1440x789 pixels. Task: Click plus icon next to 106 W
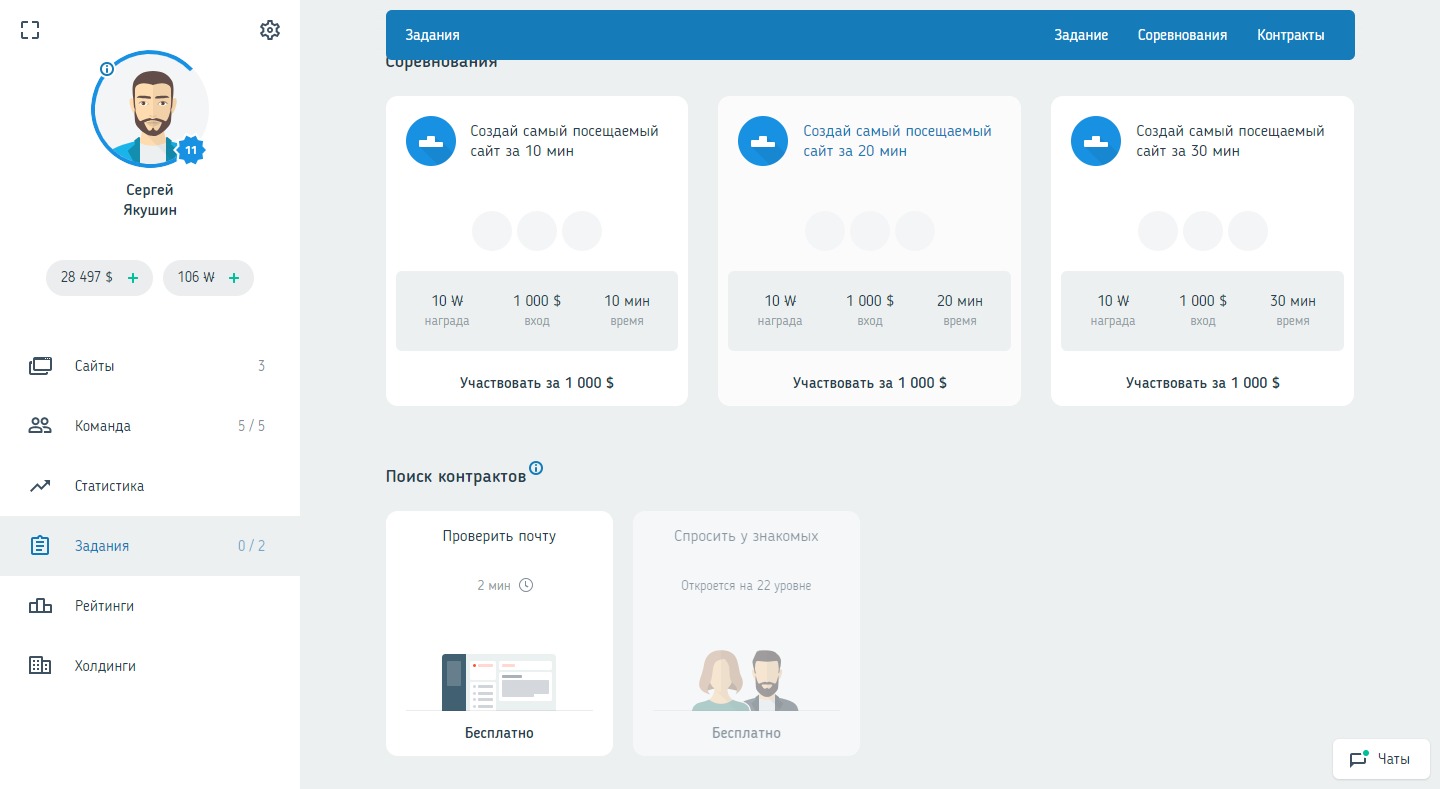click(x=234, y=278)
